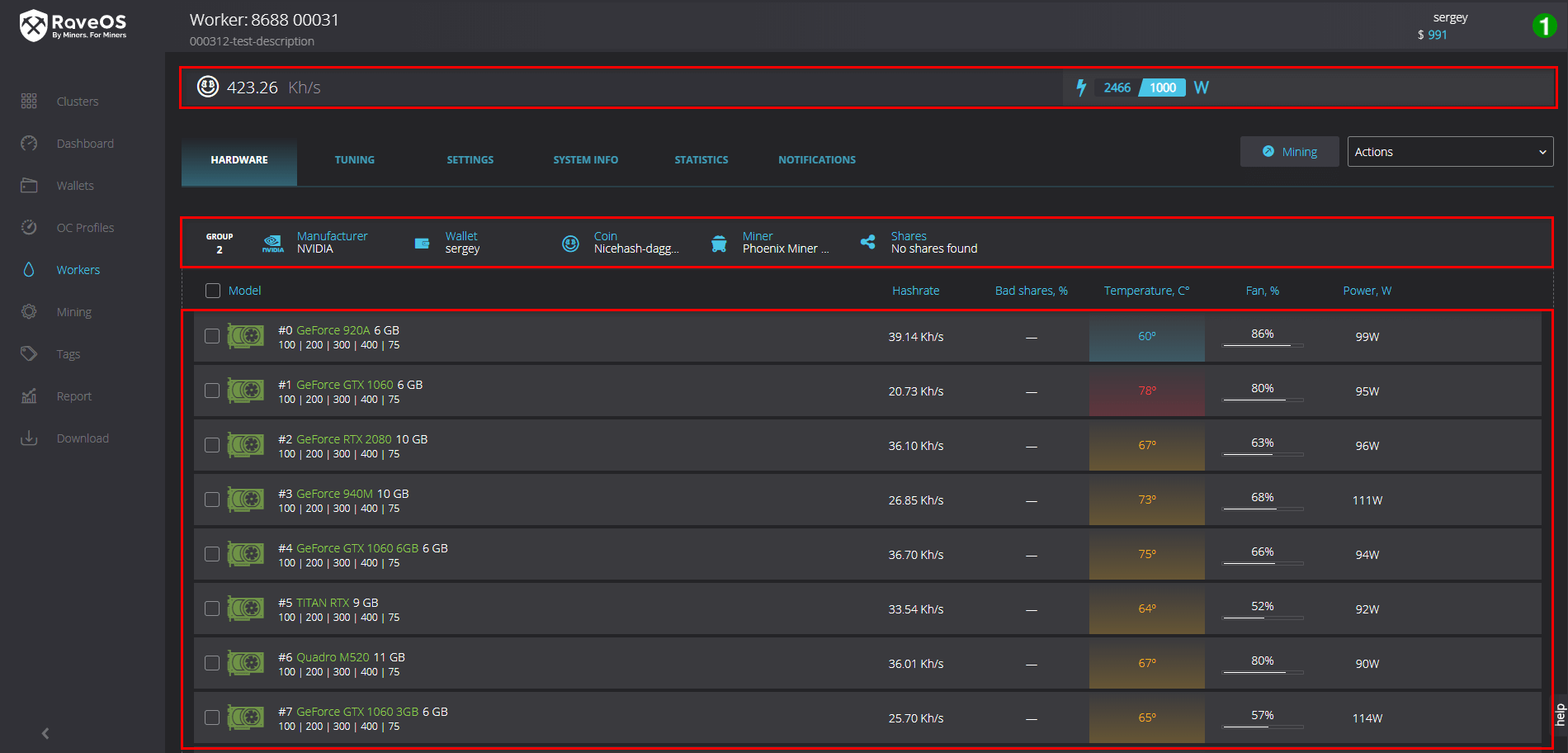Click the 78° temperature cell of #1

coord(1147,391)
